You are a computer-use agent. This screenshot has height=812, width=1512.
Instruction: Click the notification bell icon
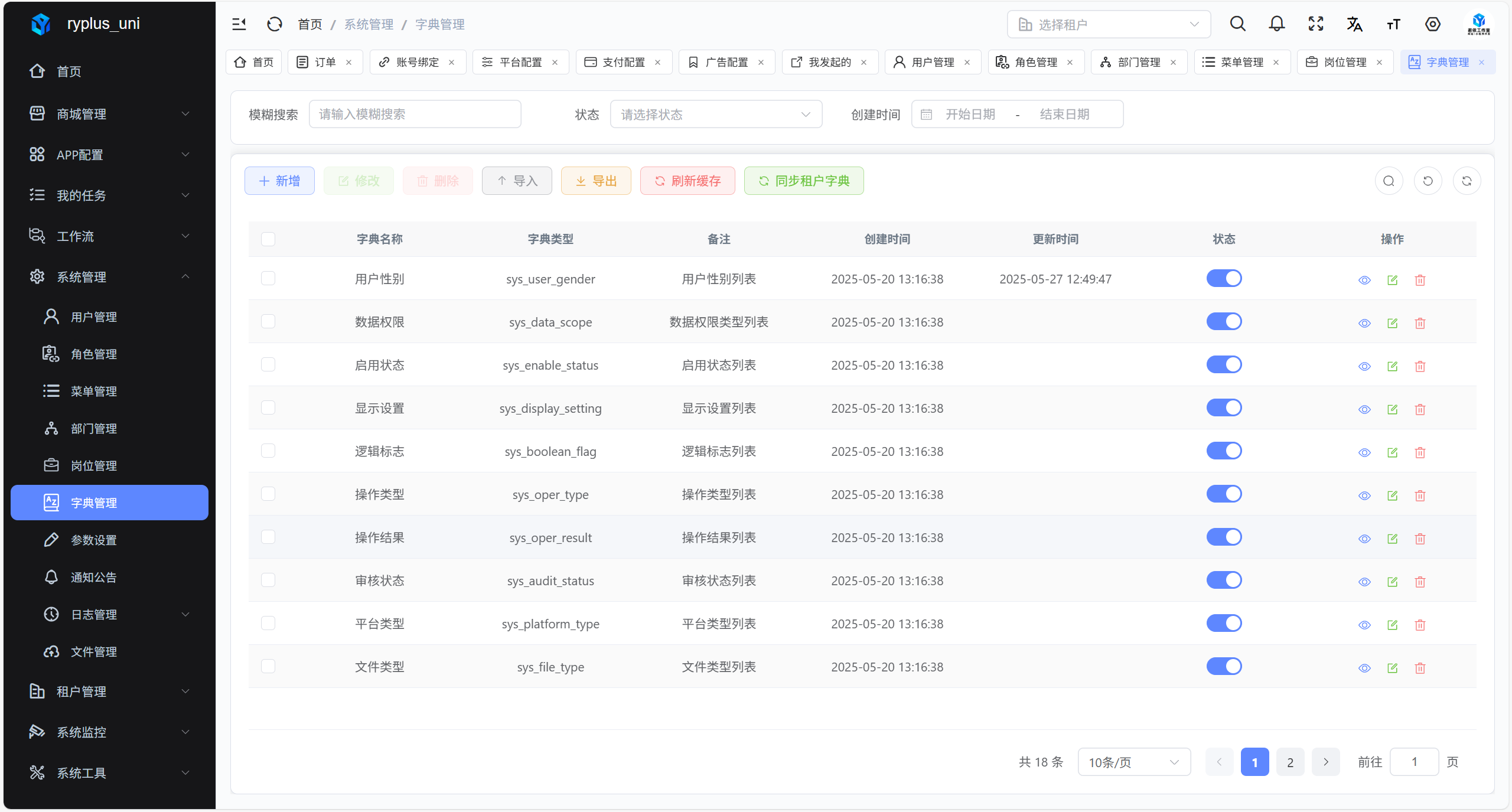(1276, 24)
